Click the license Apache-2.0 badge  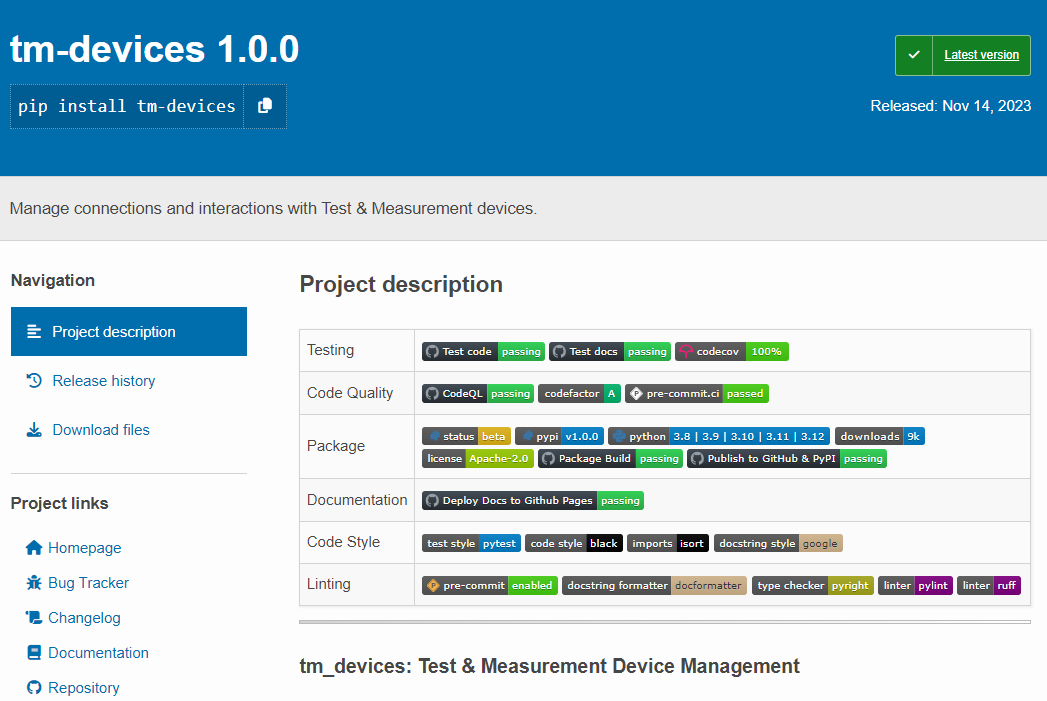click(x=478, y=459)
